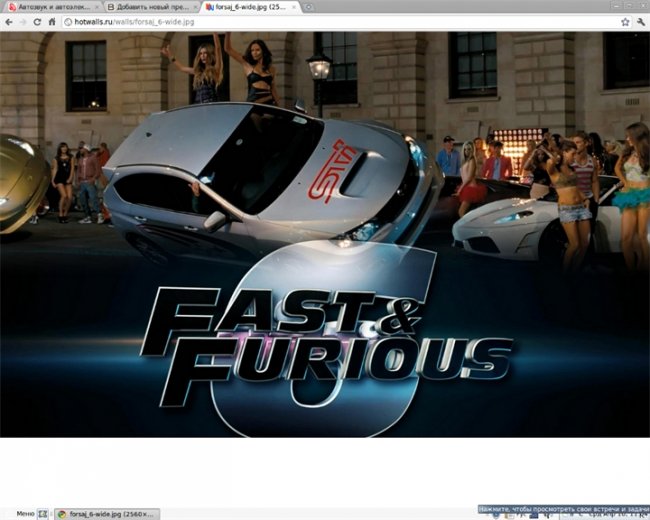Click the browser Forward arrow button
Screen dimensions: 650x520
pyautogui.click(x=23, y=21)
